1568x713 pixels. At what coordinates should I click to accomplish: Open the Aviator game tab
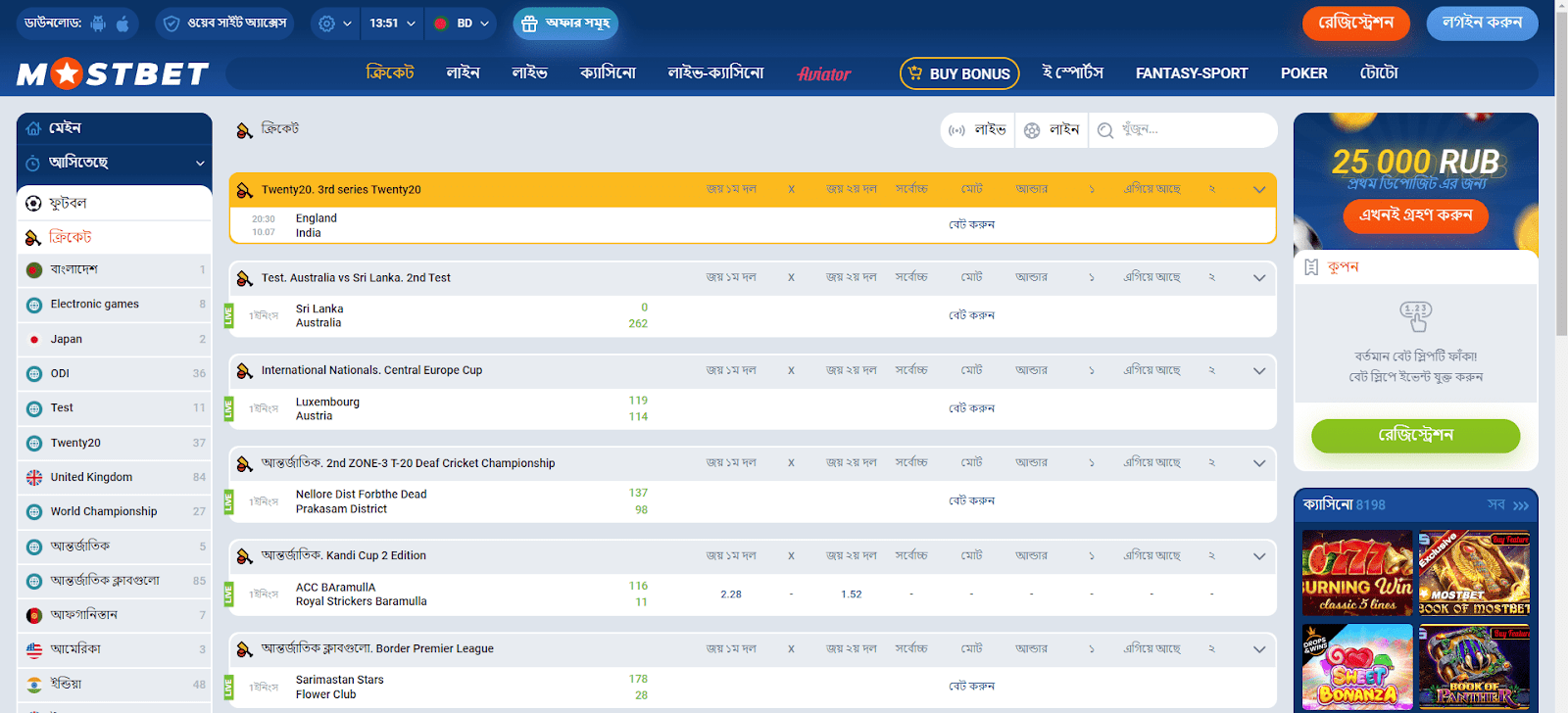824,73
